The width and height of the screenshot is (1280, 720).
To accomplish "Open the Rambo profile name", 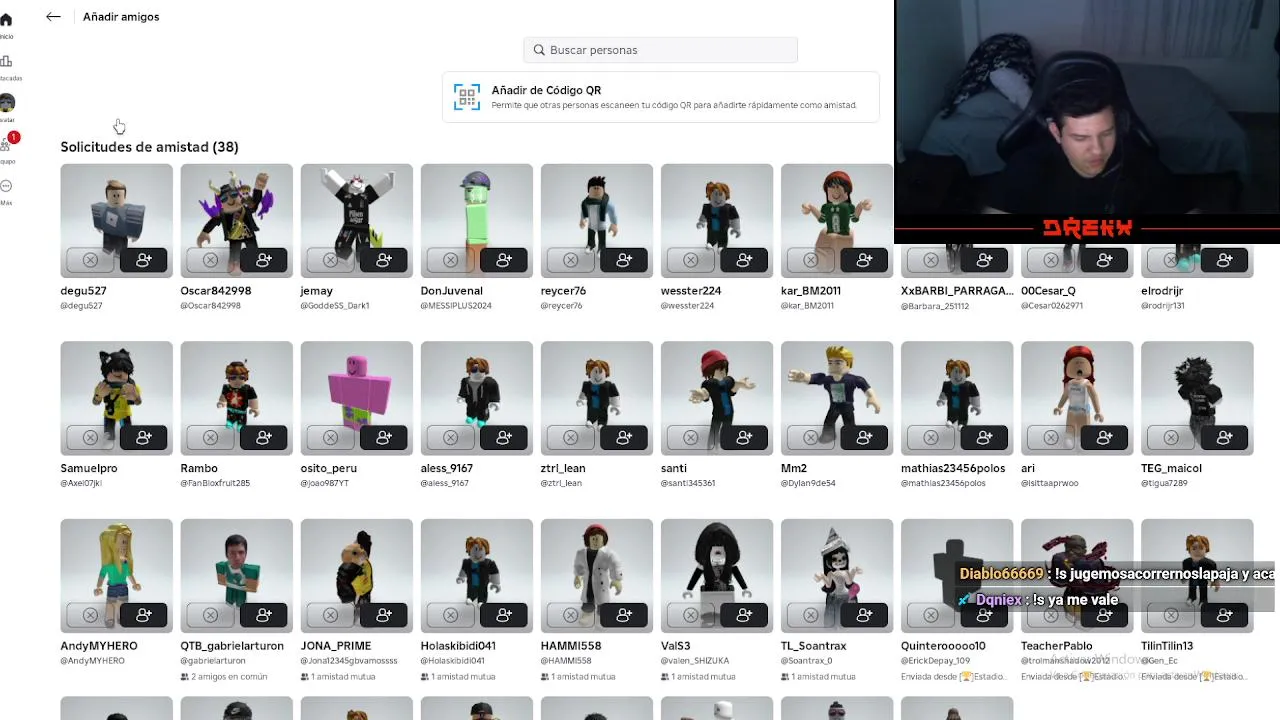I will point(199,468).
